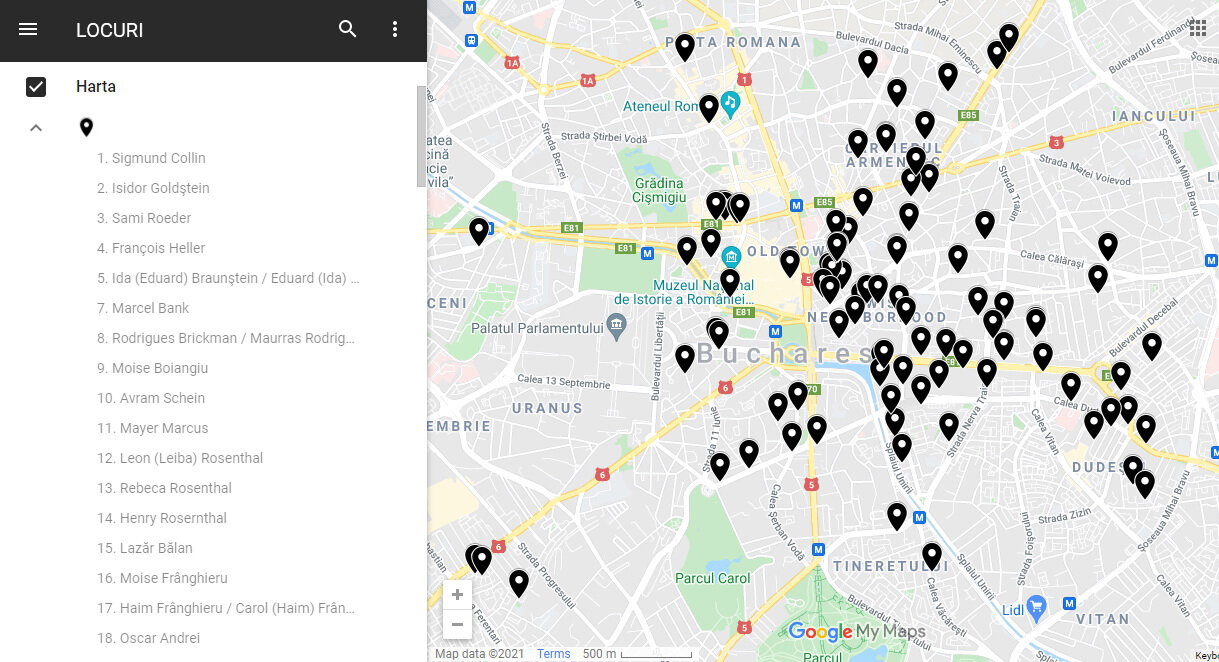
Task: Click the pin above Tineretului label
Action: click(932, 555)
